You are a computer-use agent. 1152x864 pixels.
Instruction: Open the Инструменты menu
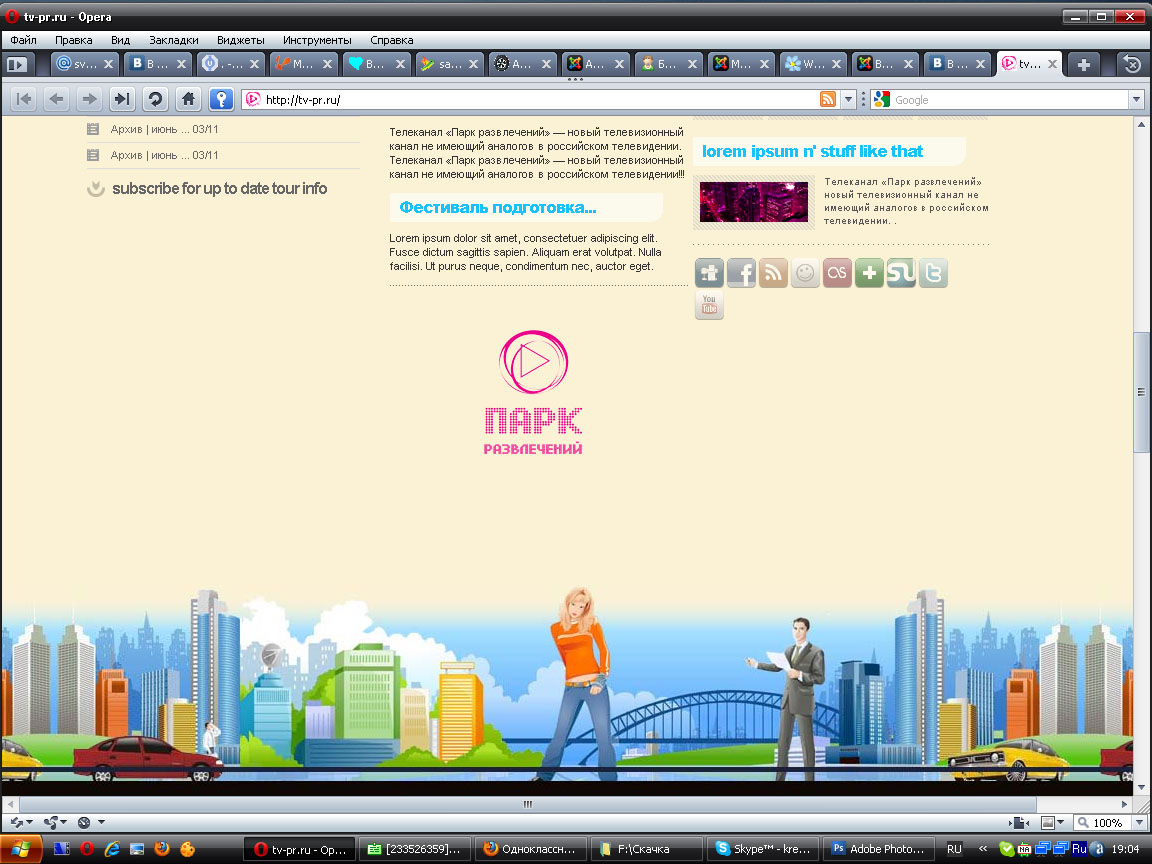tap(317, 40)
